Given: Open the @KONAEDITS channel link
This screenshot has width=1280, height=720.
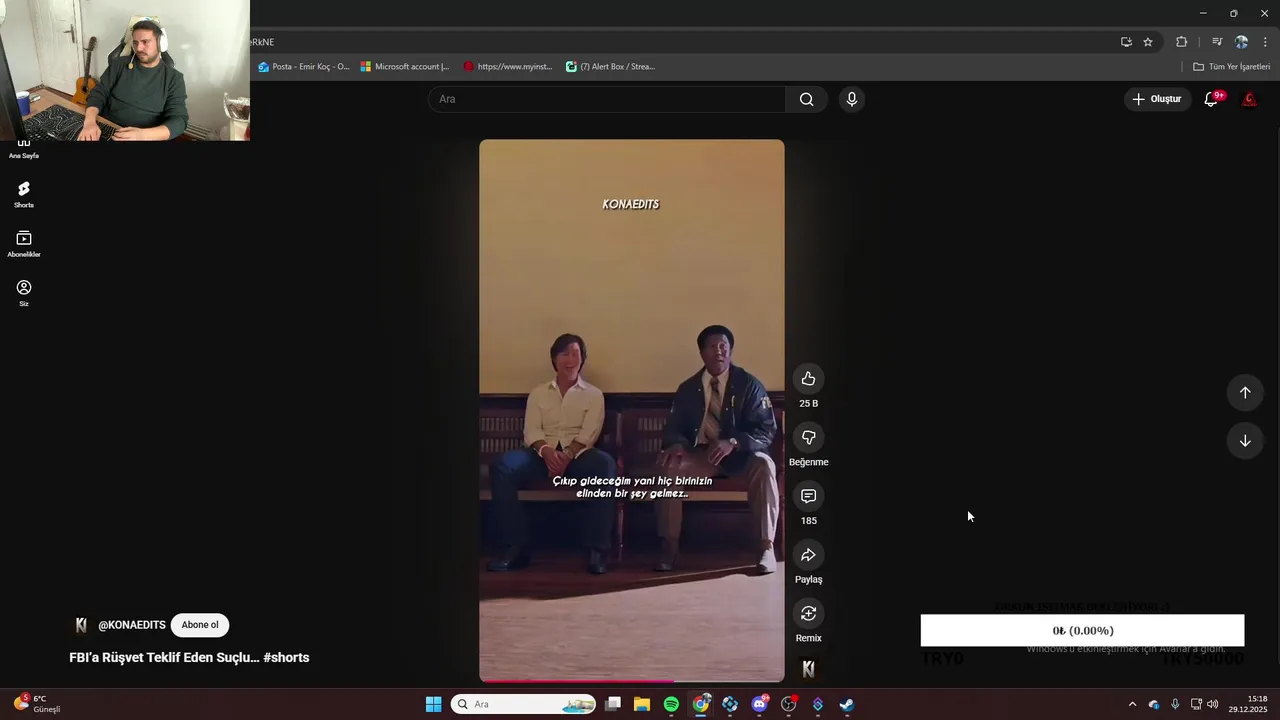Looking at the screenshot, I should (x=132, y=625).
